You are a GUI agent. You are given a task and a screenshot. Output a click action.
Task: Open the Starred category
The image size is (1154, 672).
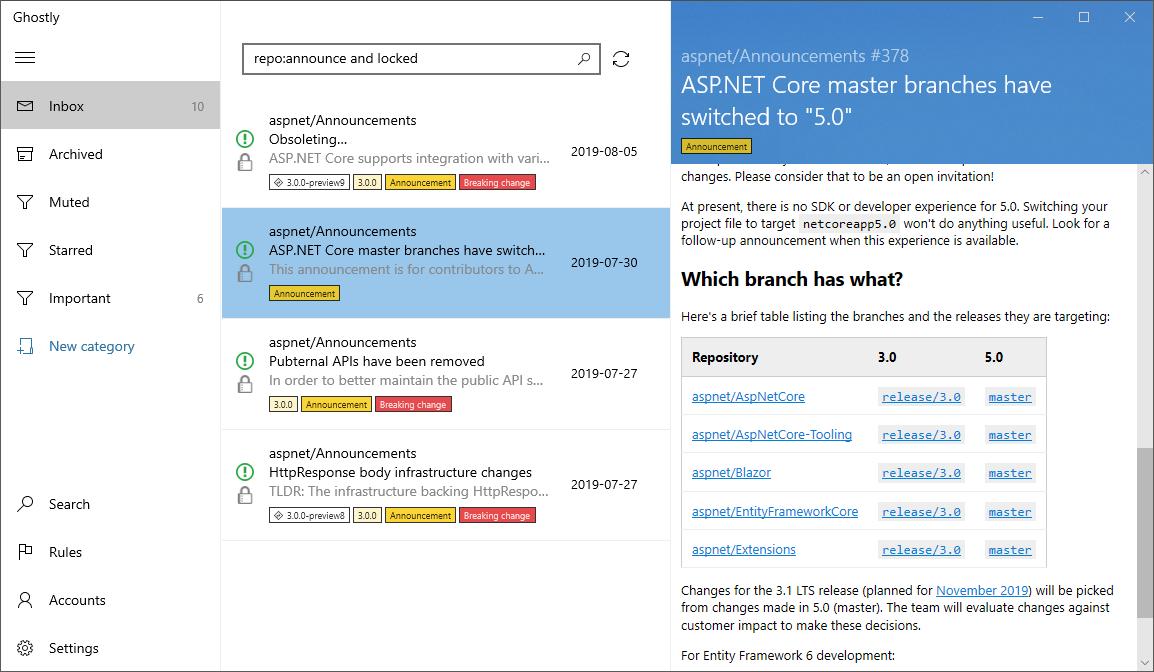point(110,250)
